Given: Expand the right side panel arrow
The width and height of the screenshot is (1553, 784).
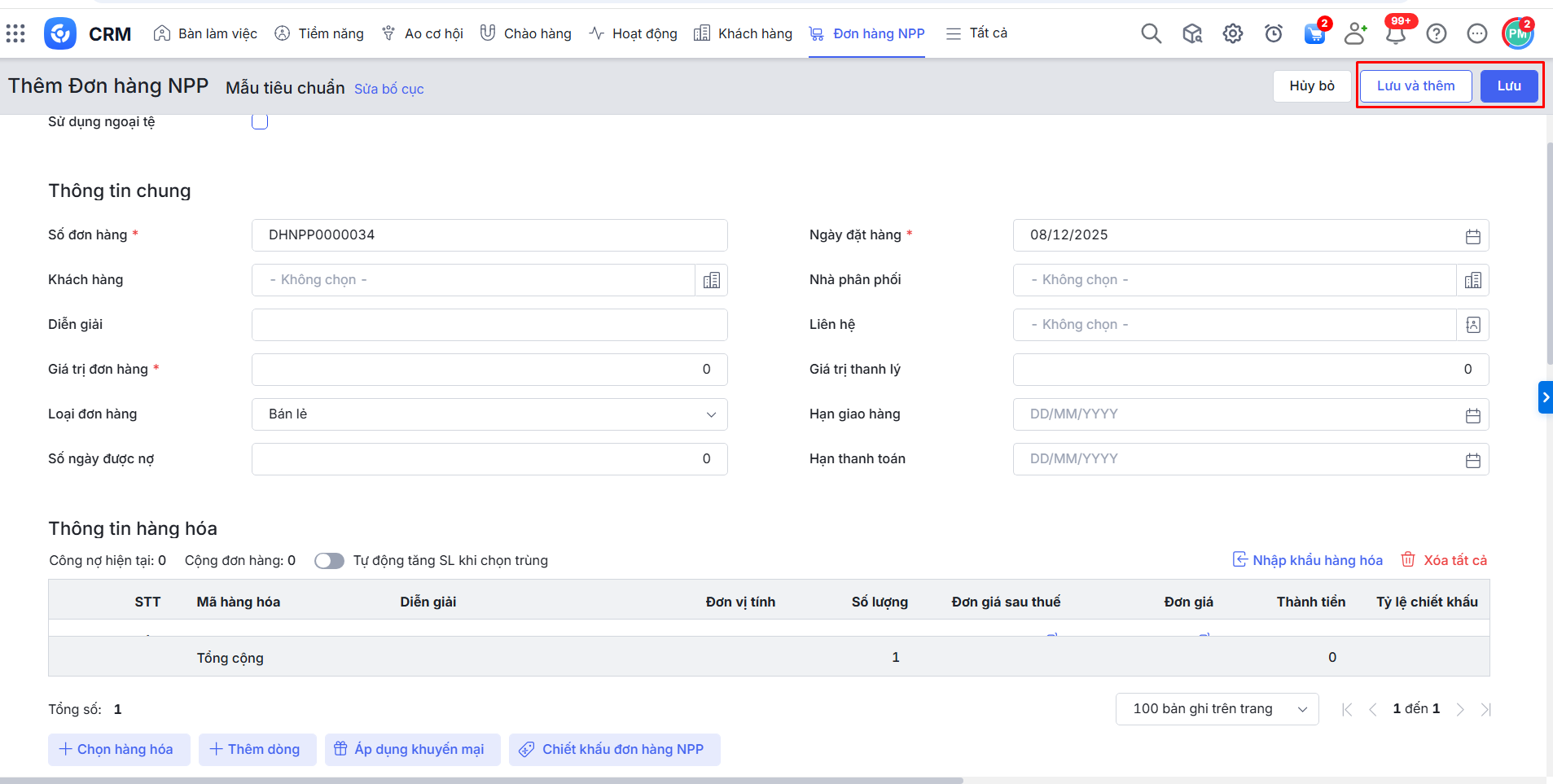Looking at the screenshot, I should pyautogui.click(x=1545, y=397).
